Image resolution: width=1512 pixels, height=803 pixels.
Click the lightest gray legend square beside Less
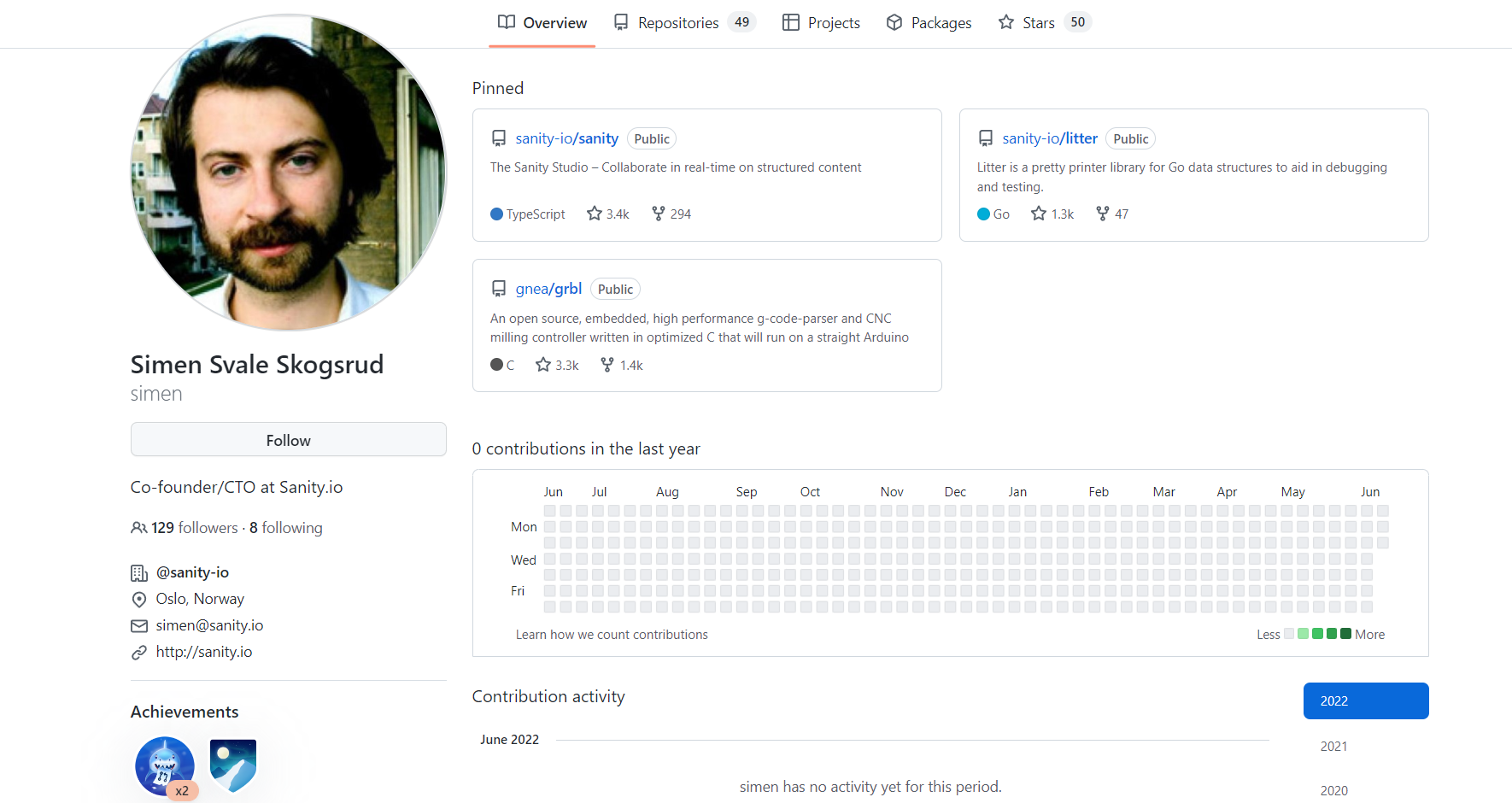pos(1289,634)
